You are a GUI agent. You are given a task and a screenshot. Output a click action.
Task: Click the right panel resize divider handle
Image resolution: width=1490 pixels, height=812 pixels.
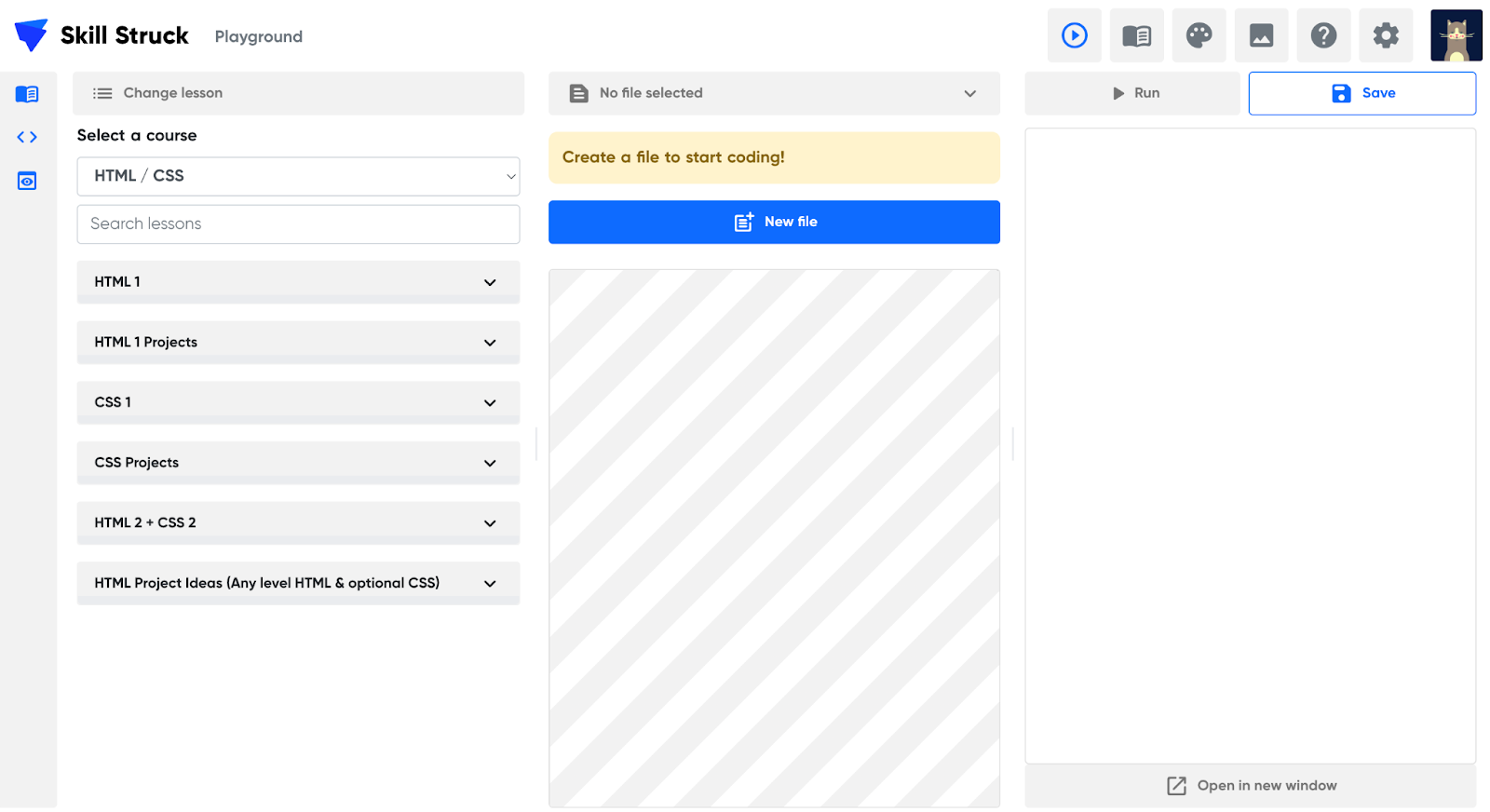tap(1012, 444)
